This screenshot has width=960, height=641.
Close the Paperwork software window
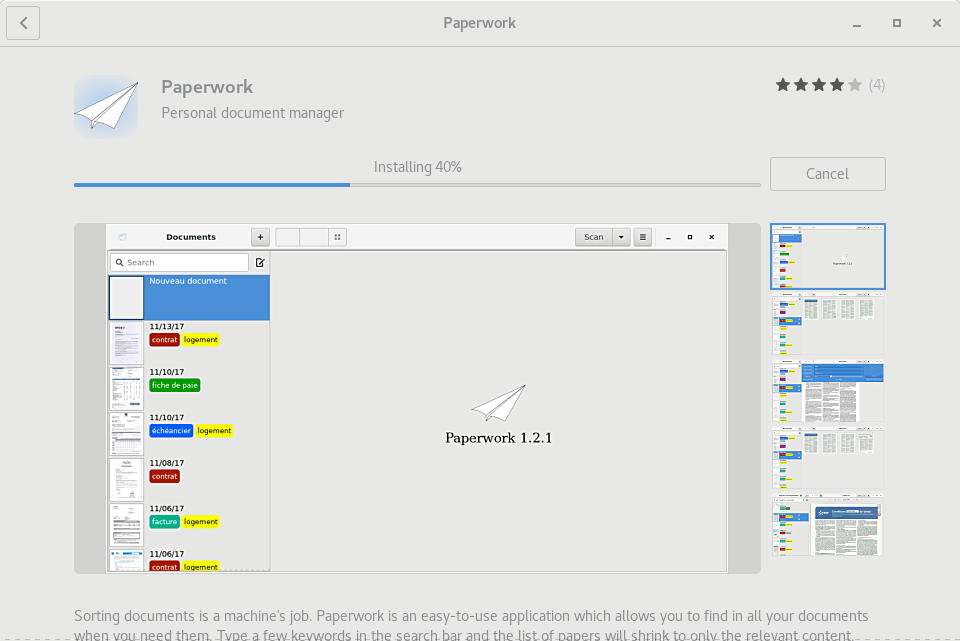[937, 23]
